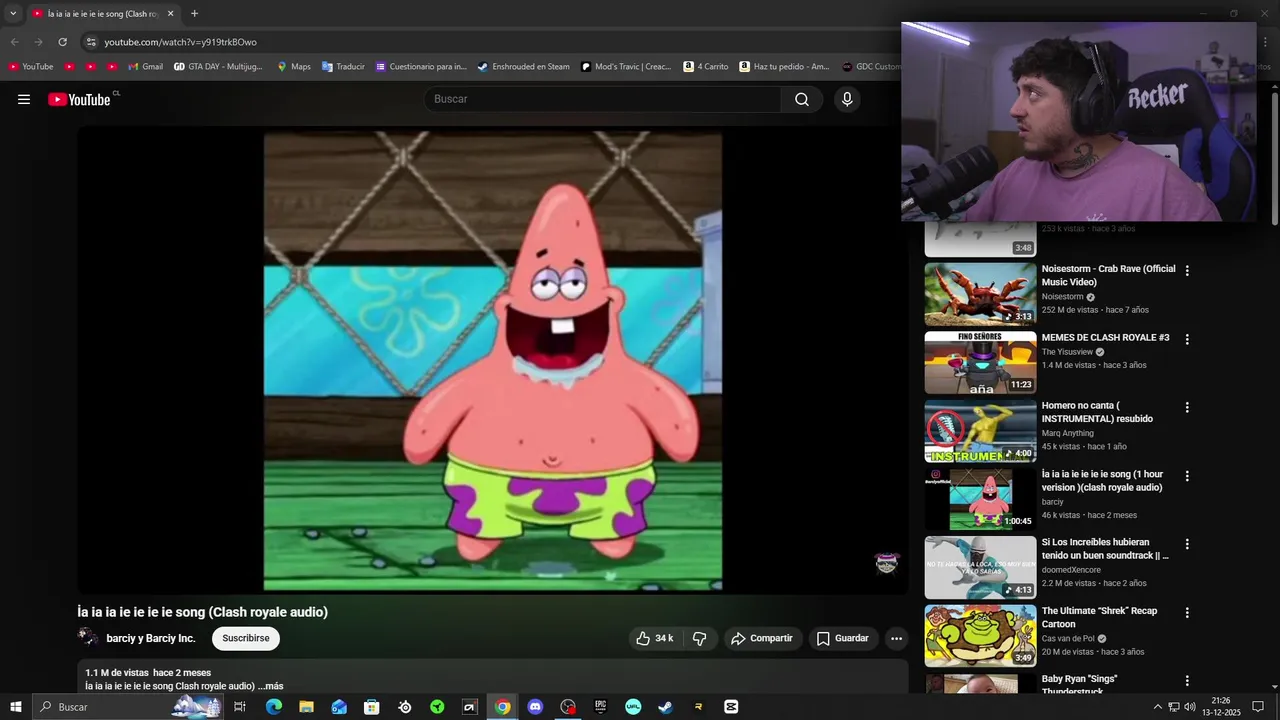Go back to previous page

tap(14, 42)
